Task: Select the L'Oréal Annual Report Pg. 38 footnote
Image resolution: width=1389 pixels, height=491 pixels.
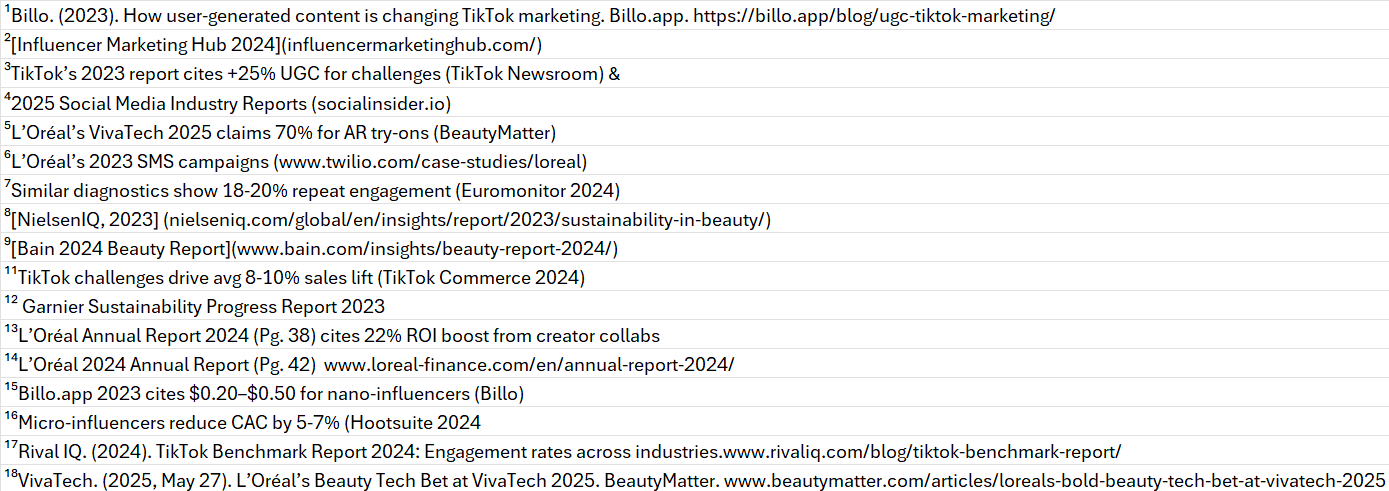Action: (x=339, y=336)
